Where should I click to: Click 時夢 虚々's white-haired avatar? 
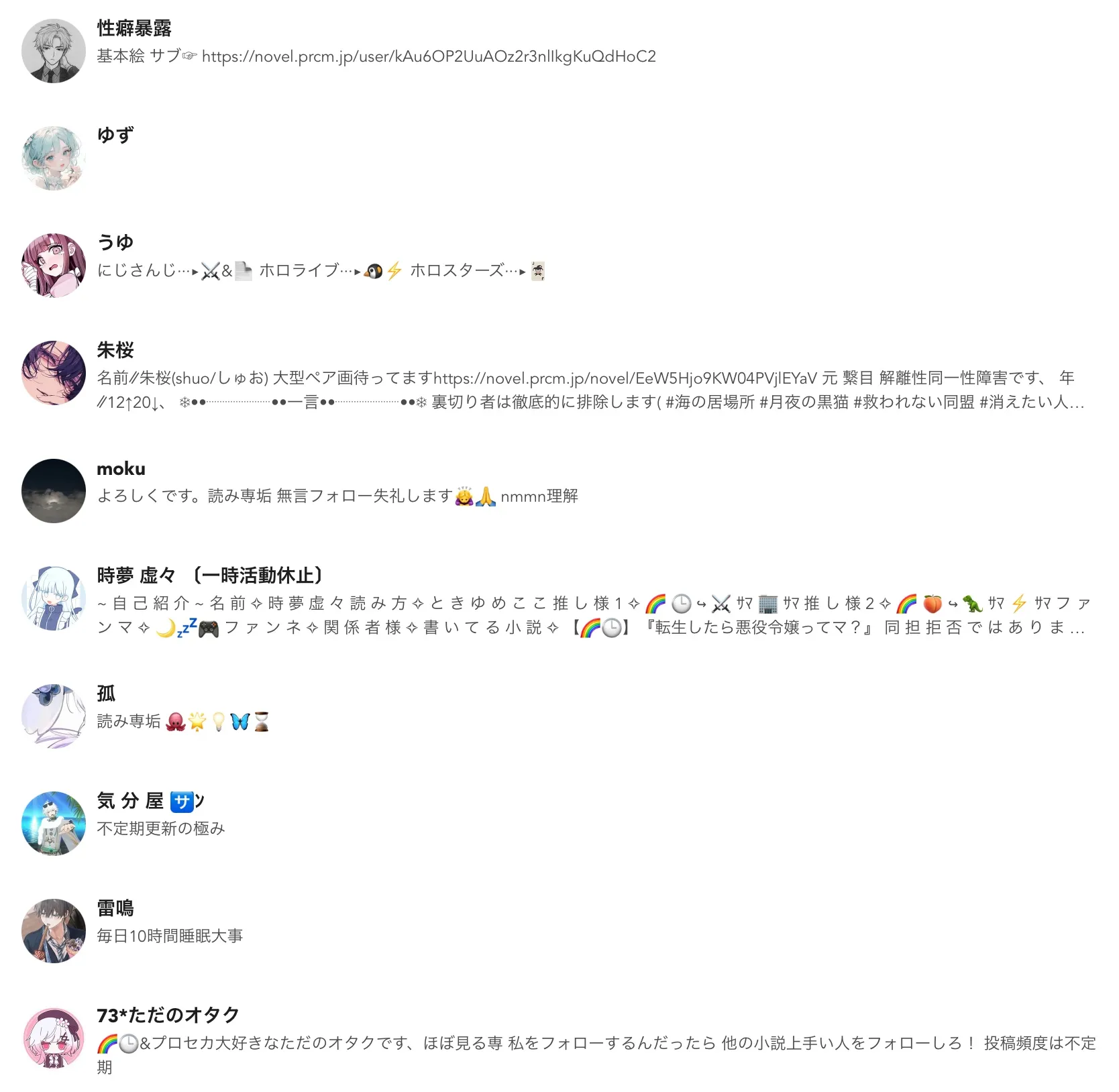coord(54,598)
